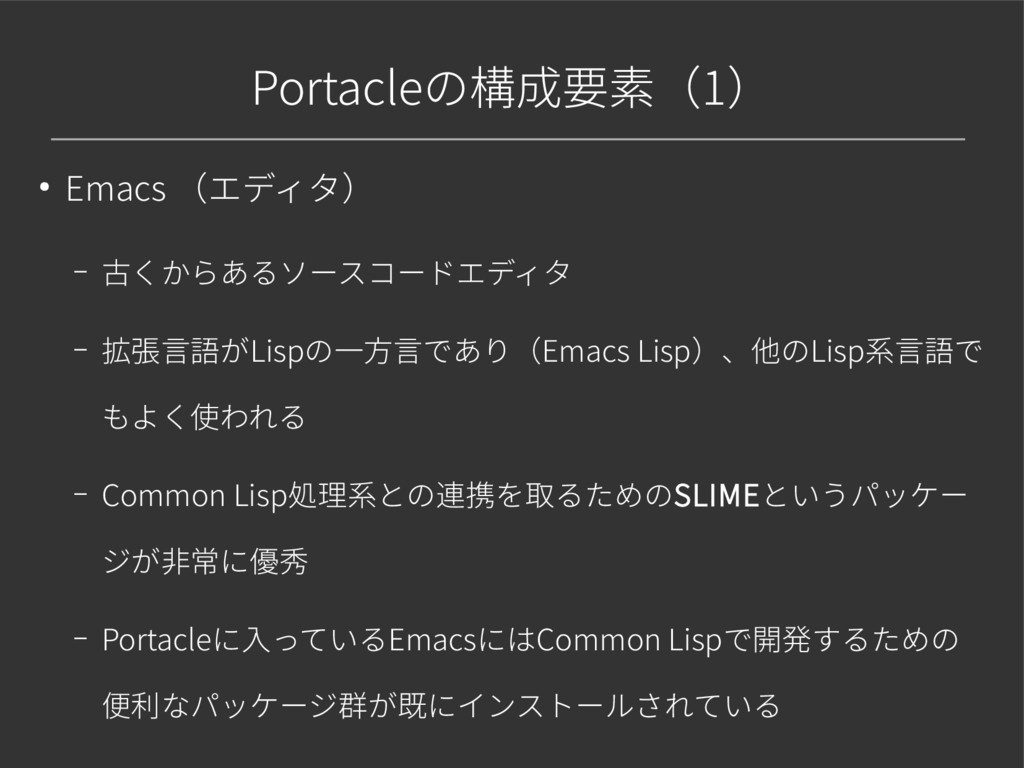Click the dash before "Common Lisp処理系"

80,493
